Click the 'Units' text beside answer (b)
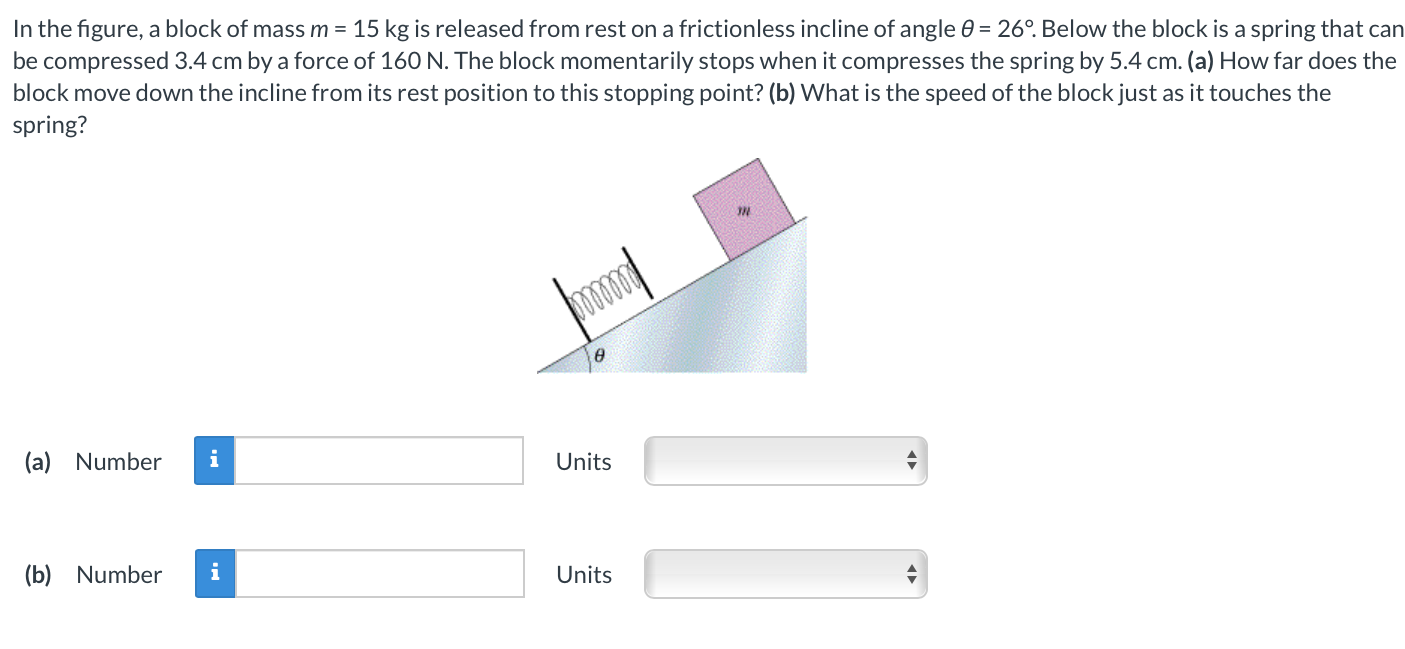The height and width of the screenshot is (649, 1405). tap(583, 574)
